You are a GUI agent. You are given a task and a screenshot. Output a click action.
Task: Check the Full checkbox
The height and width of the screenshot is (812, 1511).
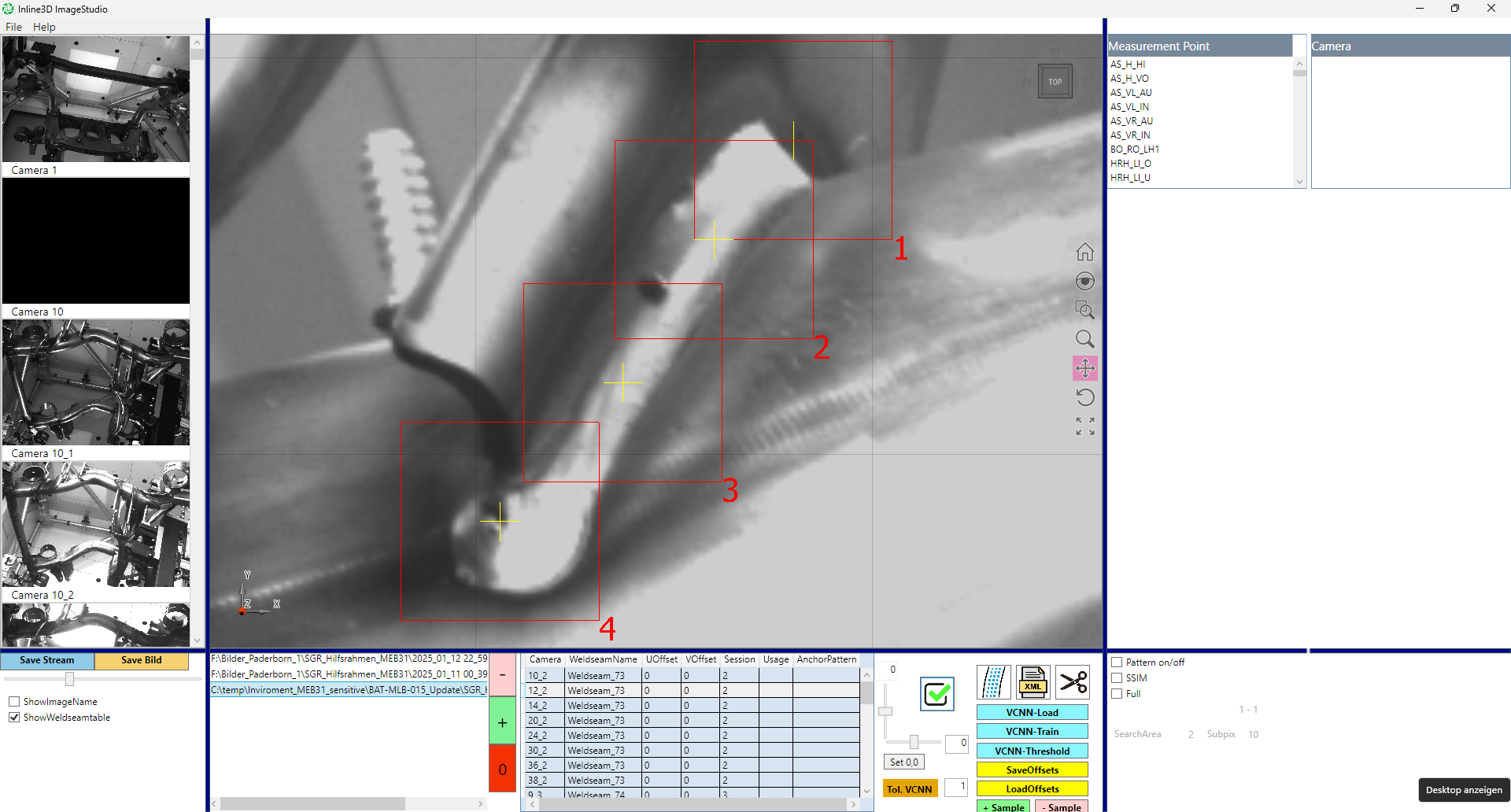pyautogui.click(x=1117, y=694)
